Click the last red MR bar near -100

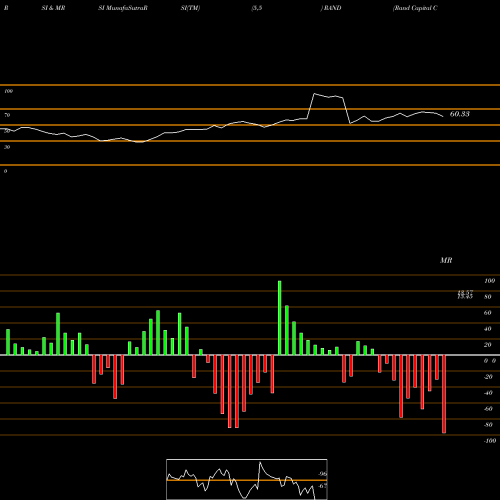[444, 394]
